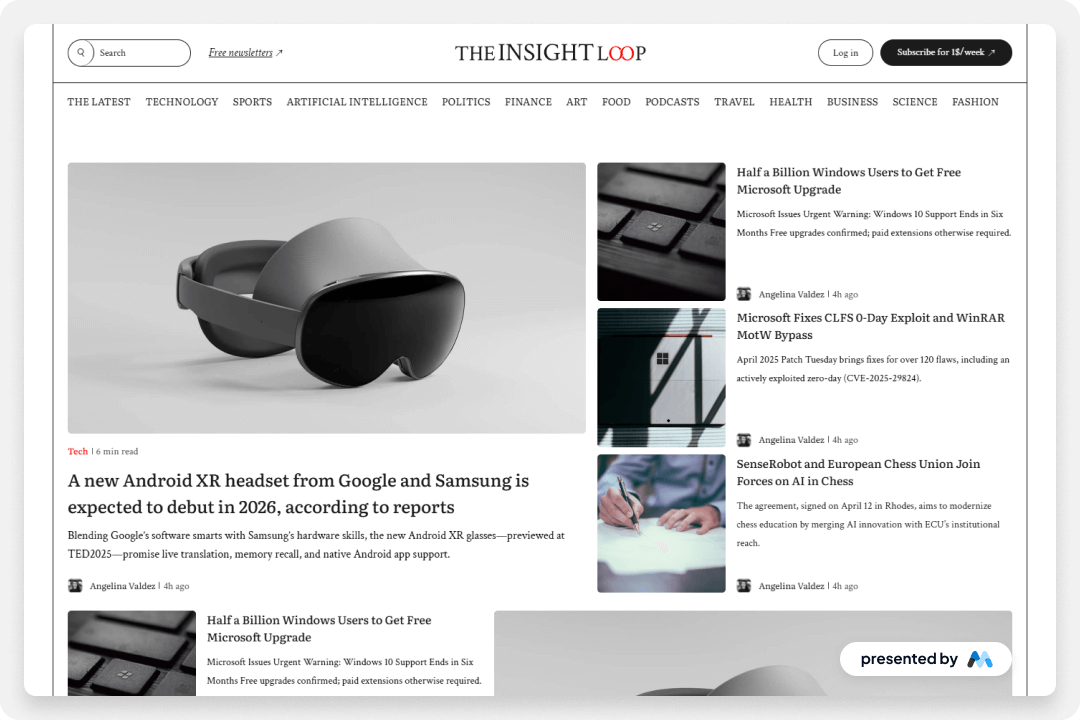1080x720 pixels.
Task: Open the Technology section
Action: pos(182,102)
